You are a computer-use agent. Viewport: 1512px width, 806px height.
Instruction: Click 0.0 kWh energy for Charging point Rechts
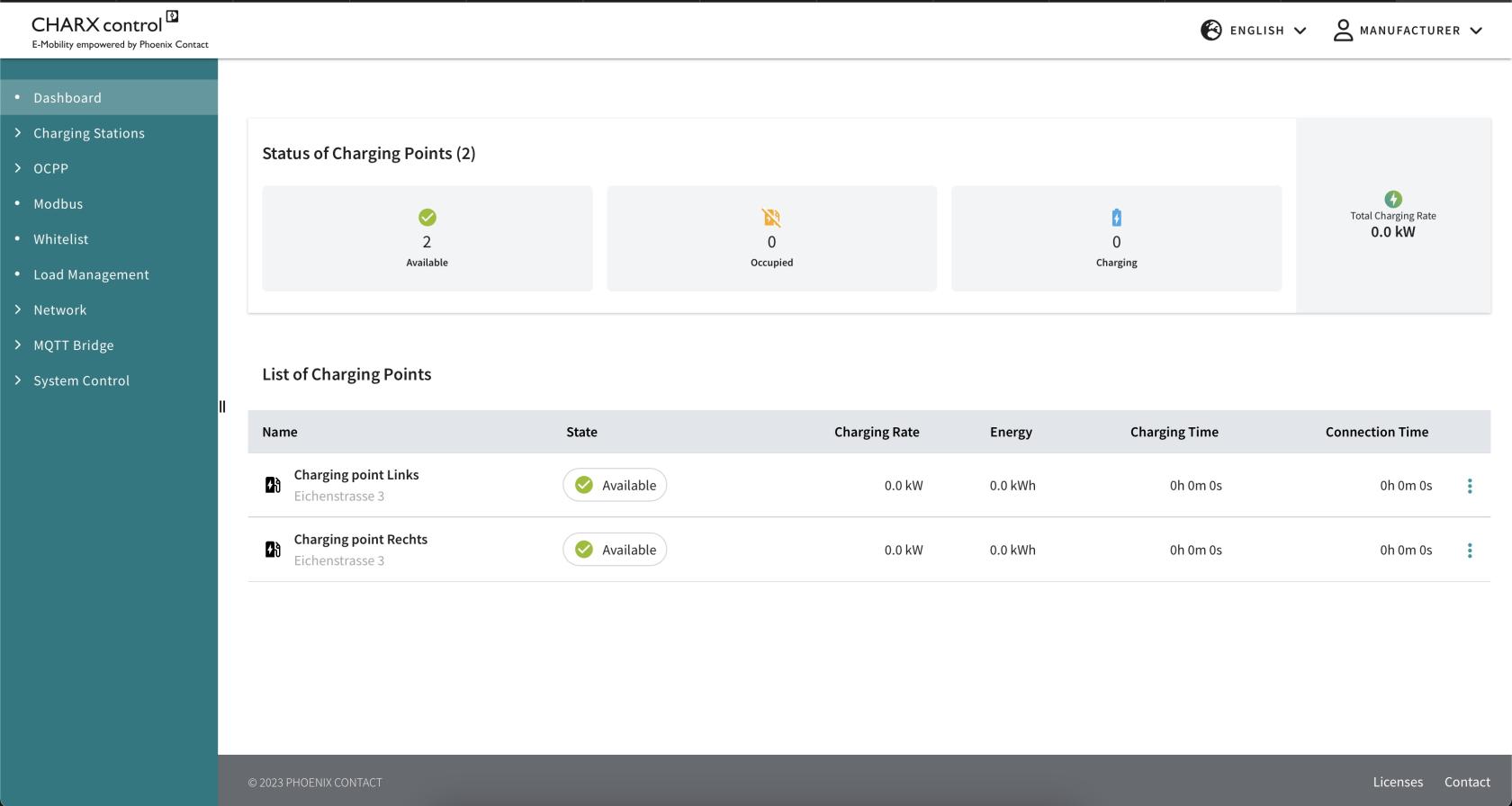point(1012,551)
